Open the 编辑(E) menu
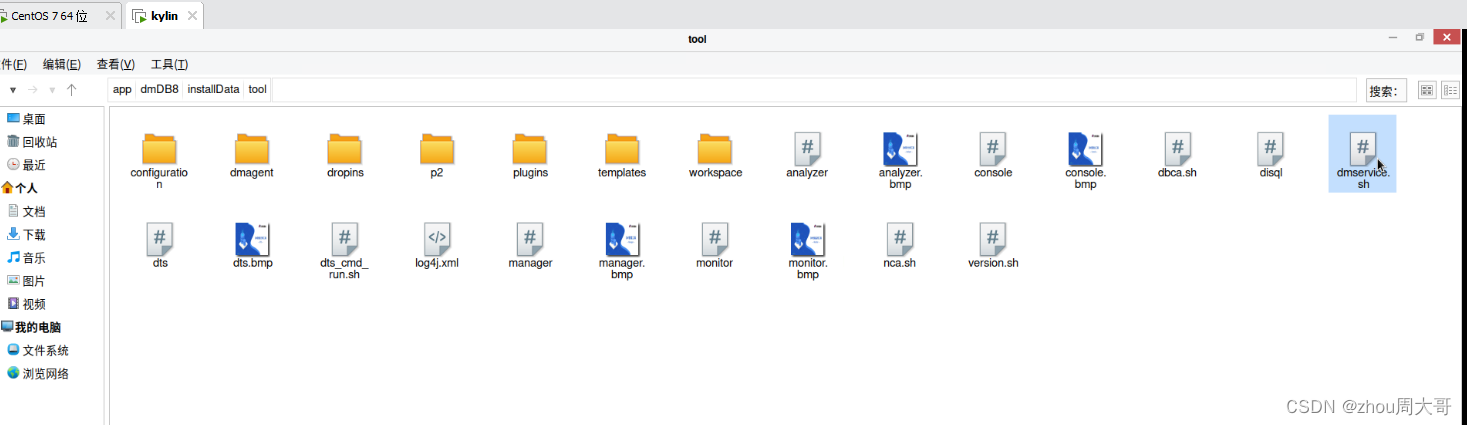The height and width of the screenshot is (425, 1467). coord(62,64)
